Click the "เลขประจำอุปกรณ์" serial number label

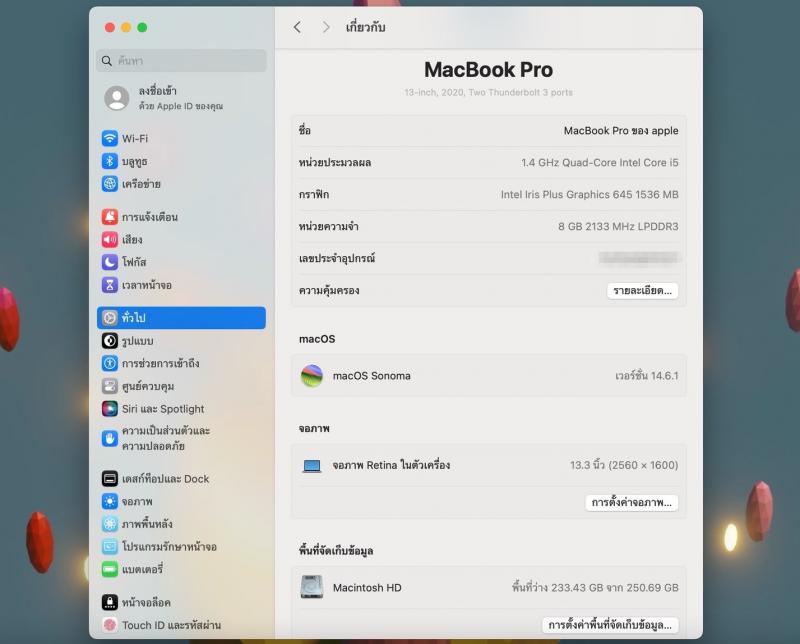tap(337, 258)
